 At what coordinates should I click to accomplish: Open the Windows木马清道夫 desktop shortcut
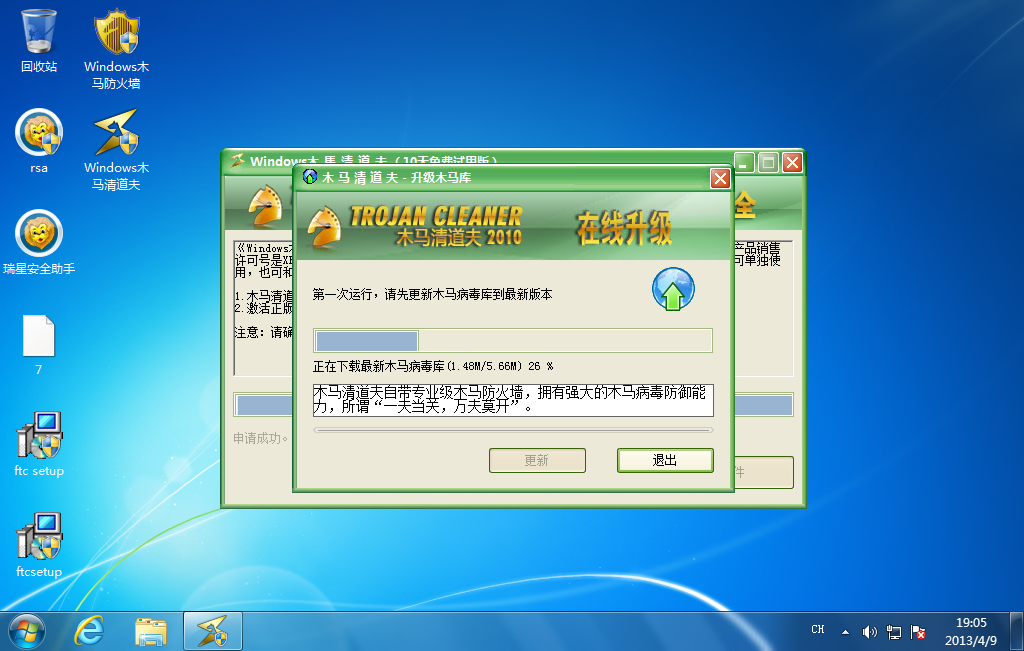click(116, 150)
